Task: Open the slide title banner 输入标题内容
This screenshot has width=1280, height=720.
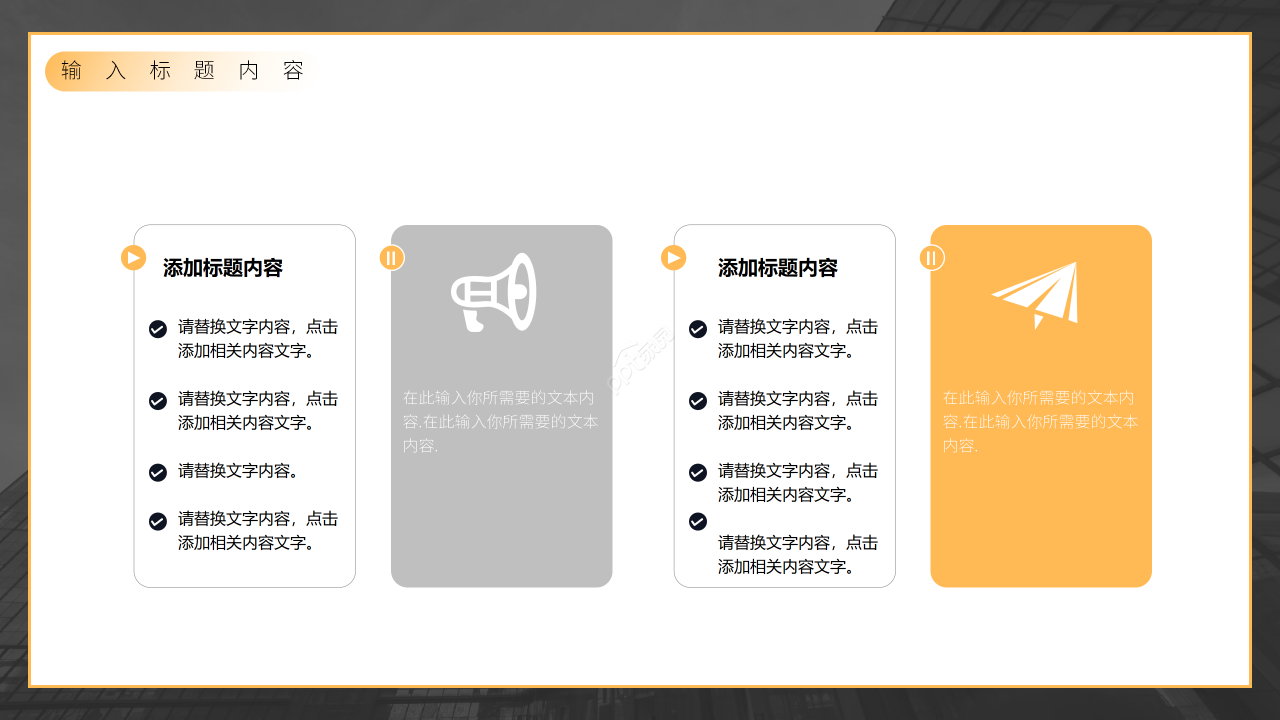Action: coord(180,71)
